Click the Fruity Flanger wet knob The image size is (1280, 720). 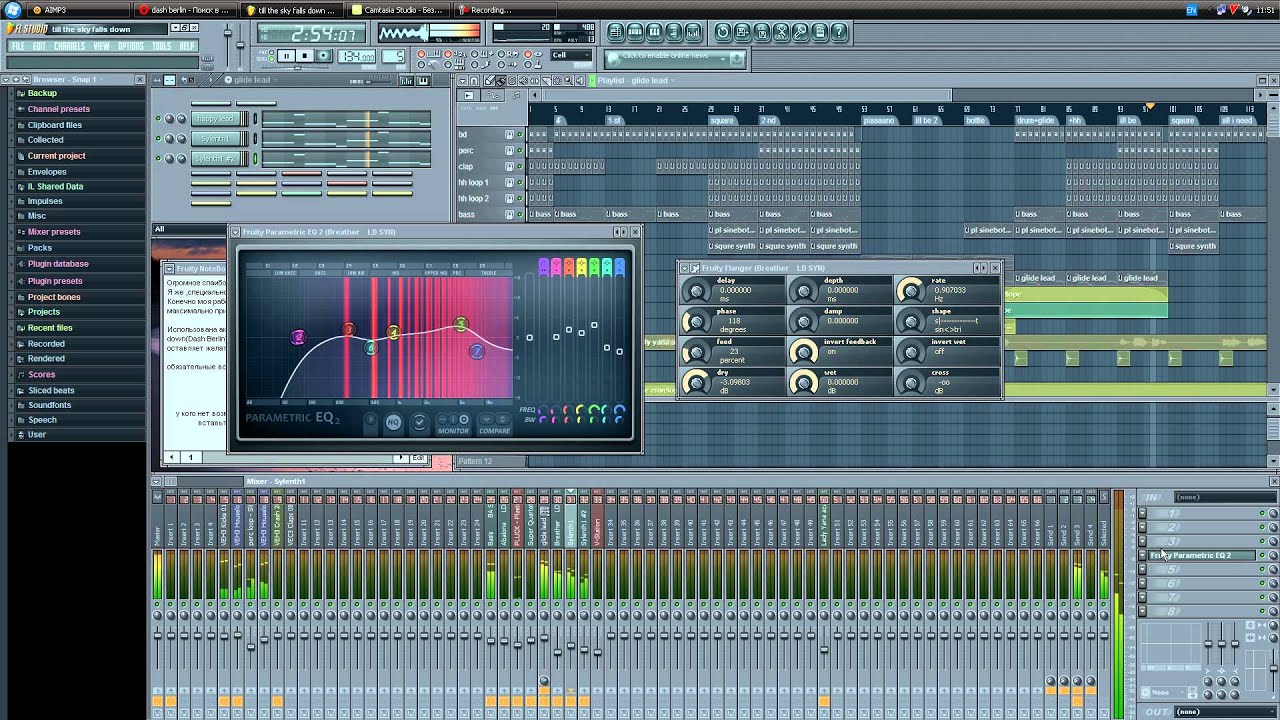(803, 382)
